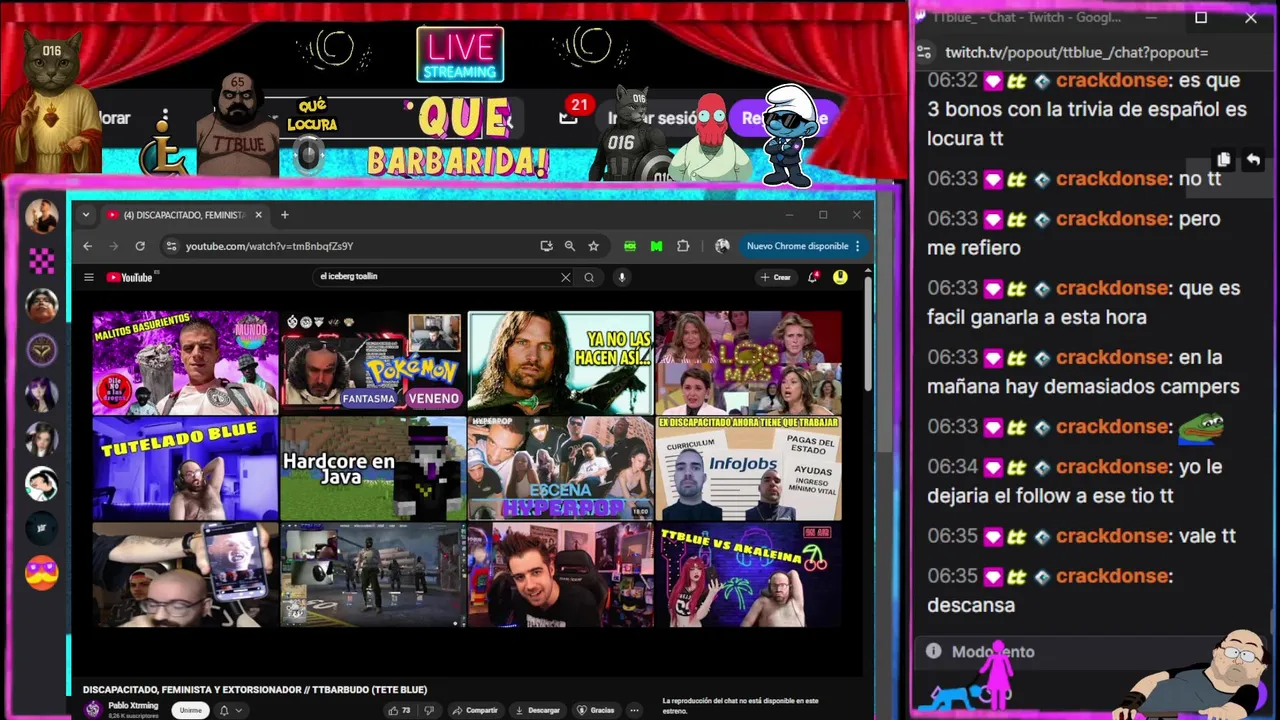Click the twitch.tv popout chat address bar
This screenshot has height=720, width=1280.
coord(1076,52)
